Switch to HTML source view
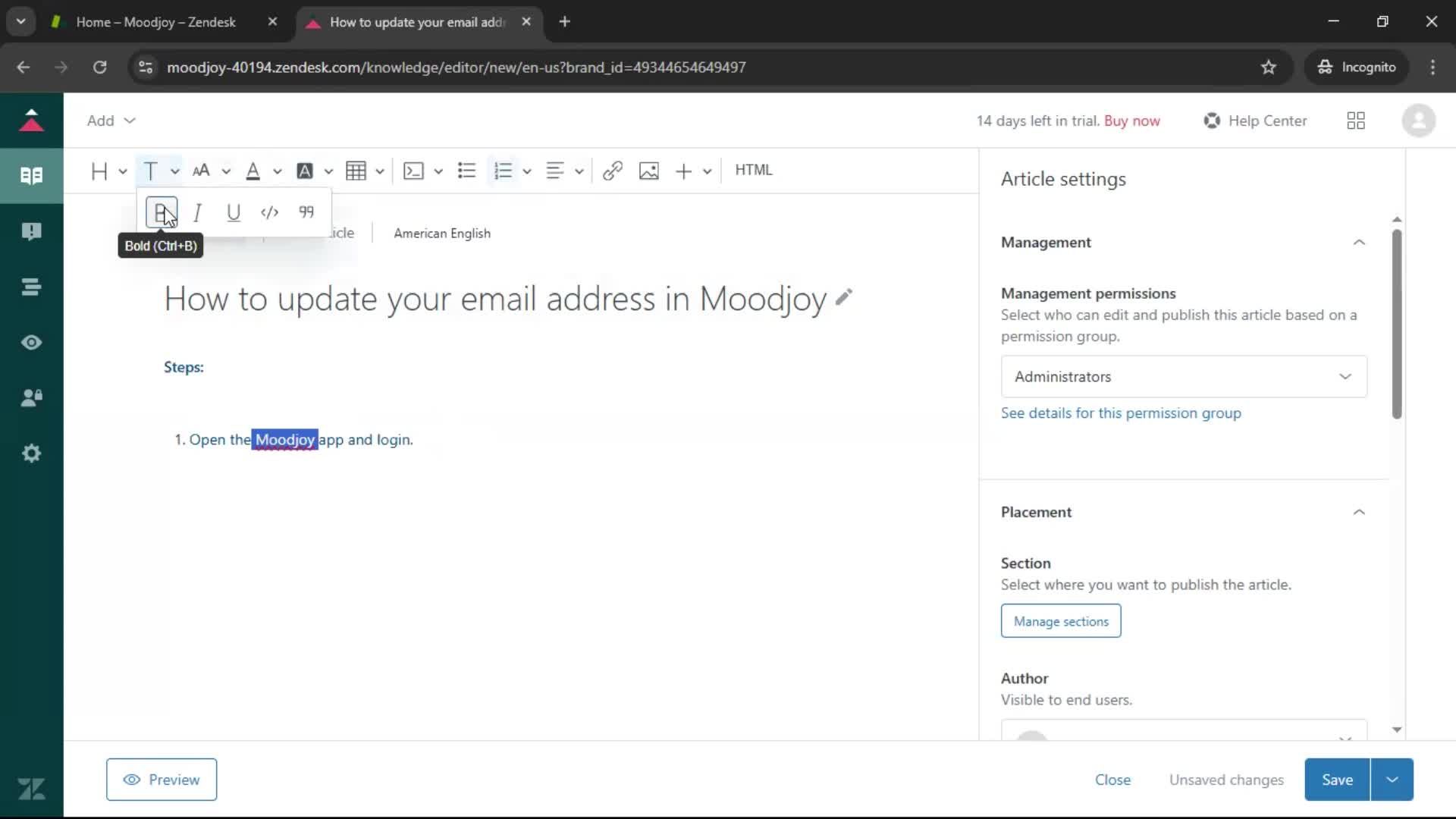The height and width of the screenshot is (819, 1456). coord(754,171)
